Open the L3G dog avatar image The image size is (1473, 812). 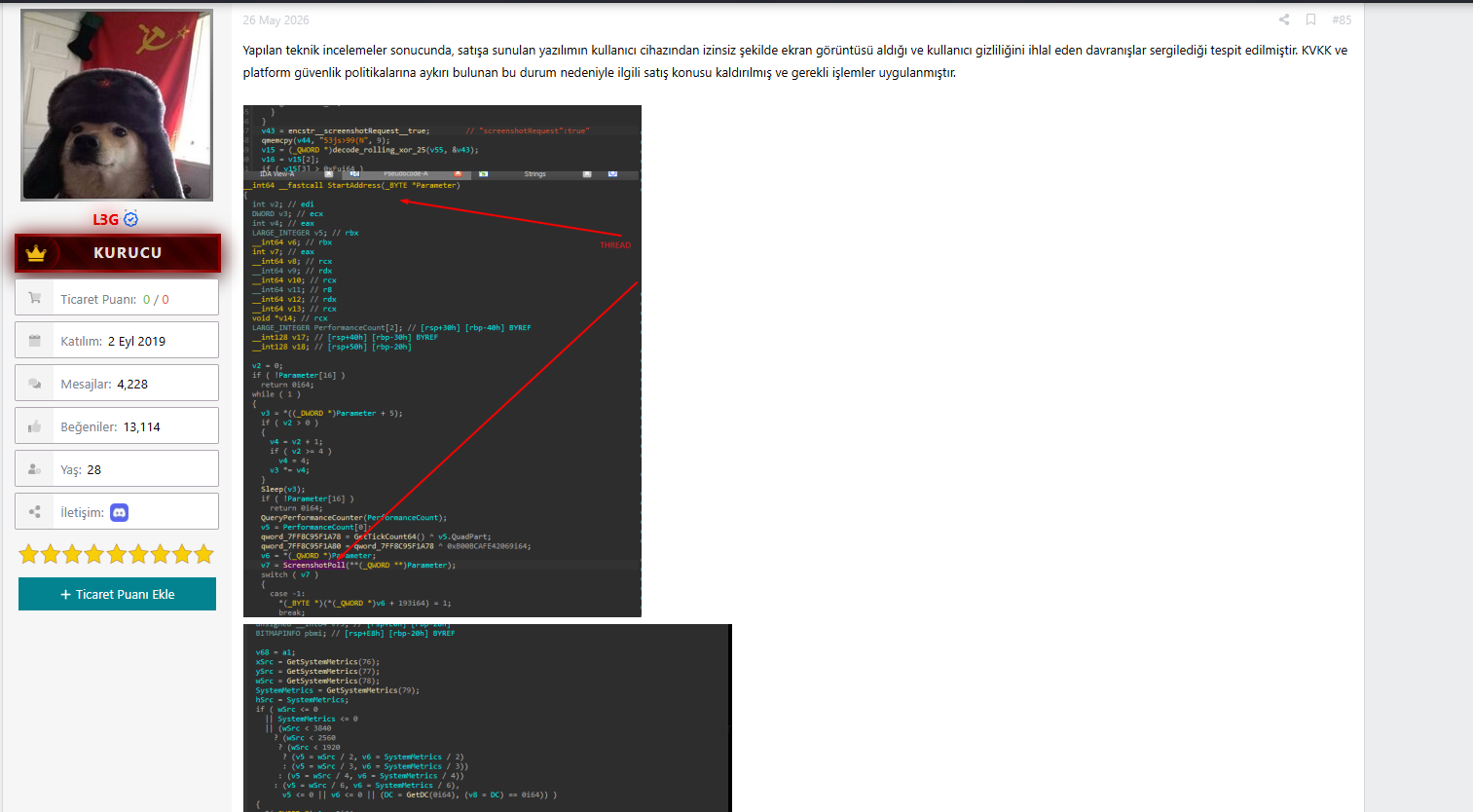click(117, 105)
